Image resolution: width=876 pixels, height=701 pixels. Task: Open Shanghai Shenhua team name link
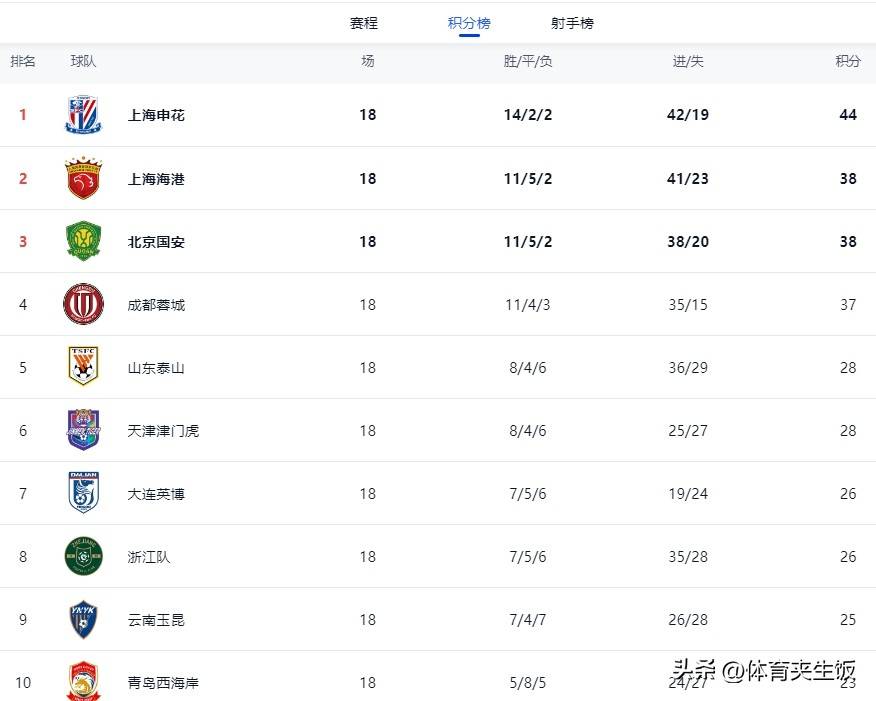click(155, 115)
